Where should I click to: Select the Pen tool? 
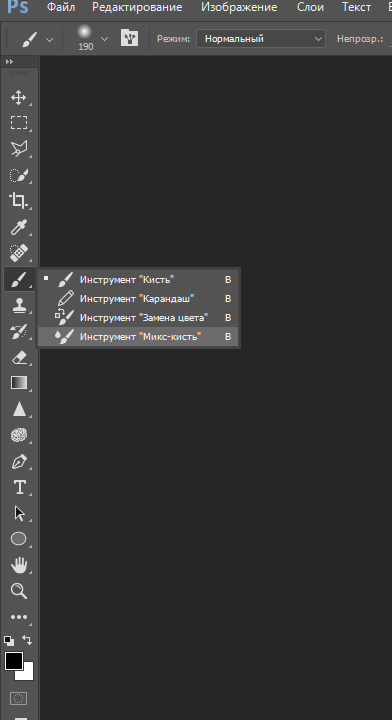(x=19, y=461)
